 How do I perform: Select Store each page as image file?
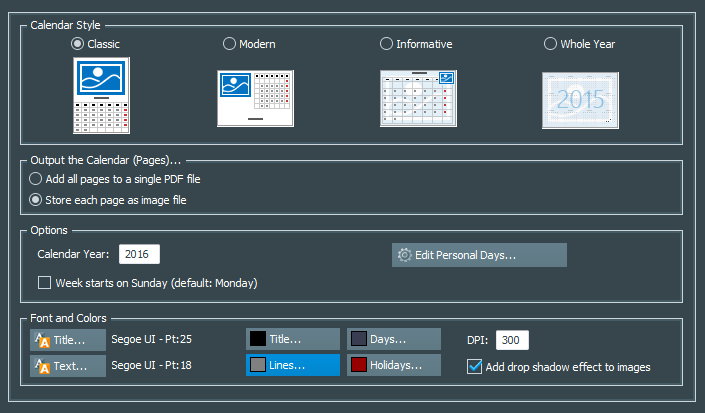37,200
